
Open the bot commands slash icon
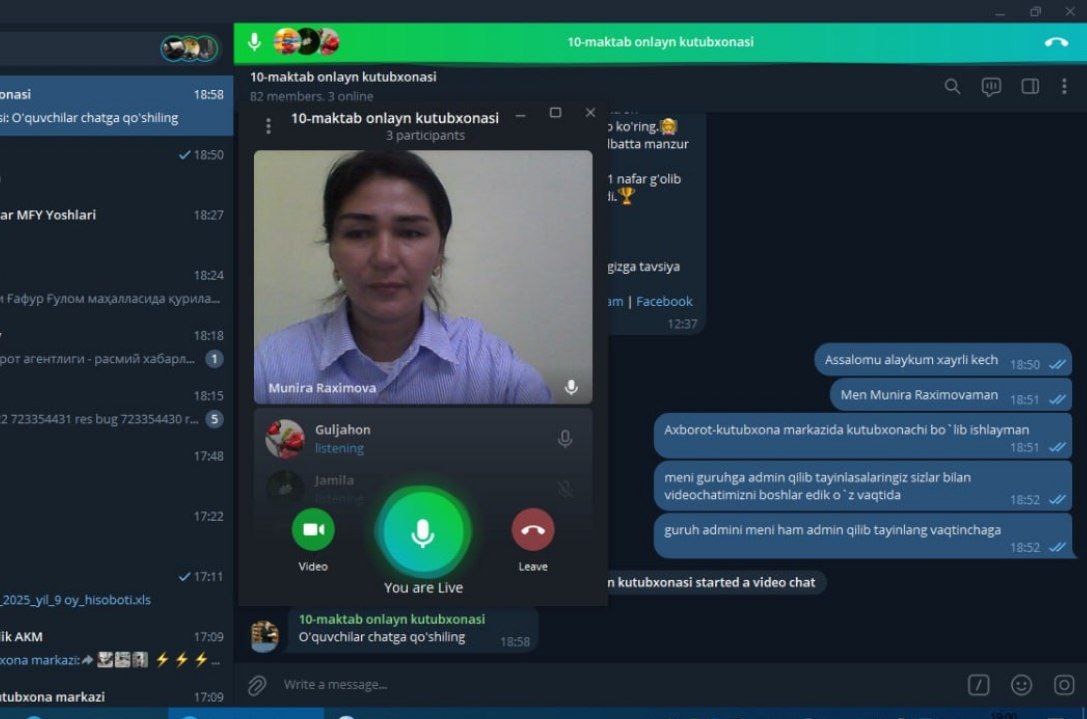click(x=978, y=685)
